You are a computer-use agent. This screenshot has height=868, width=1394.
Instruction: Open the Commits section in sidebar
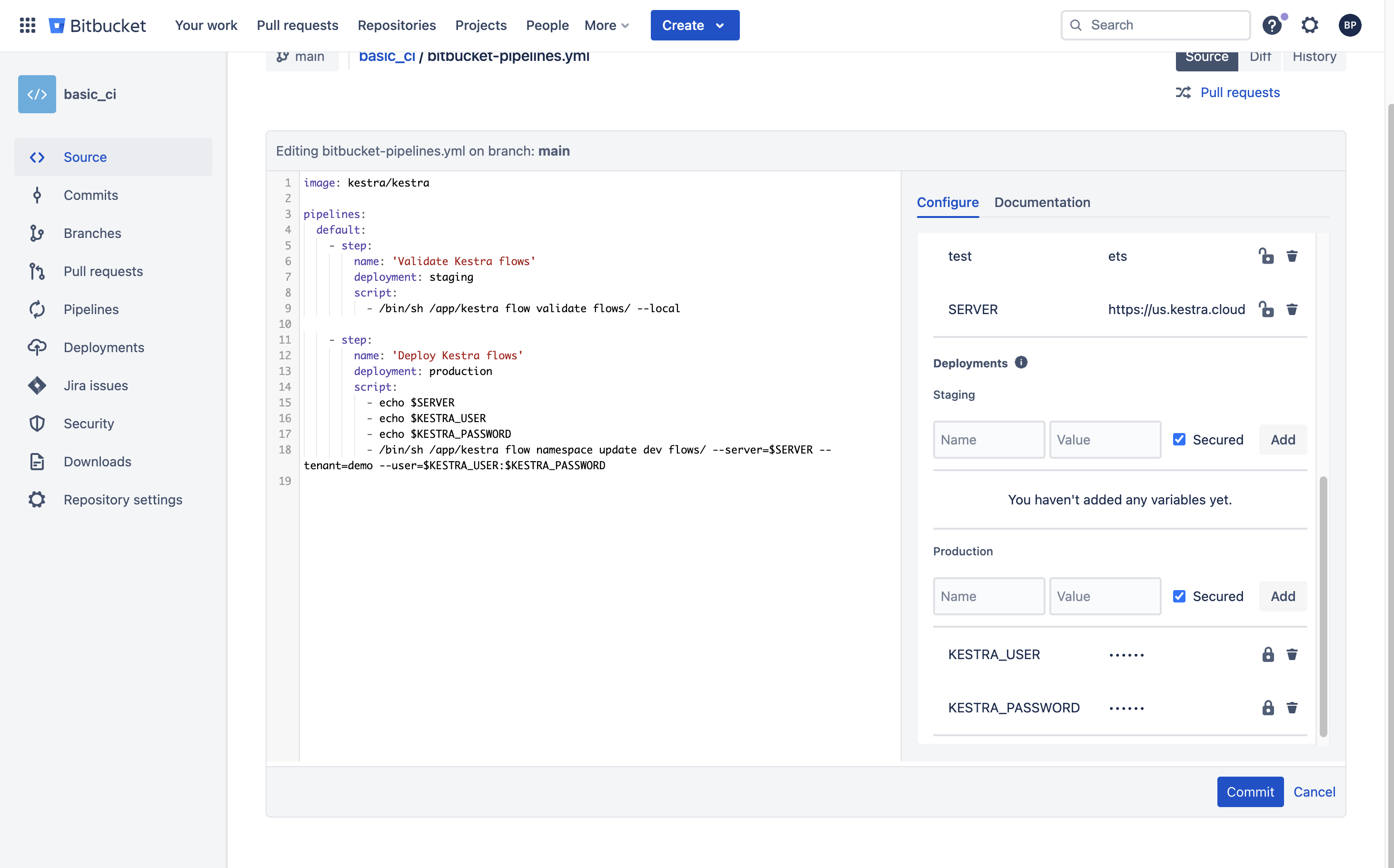click(91, 195)
